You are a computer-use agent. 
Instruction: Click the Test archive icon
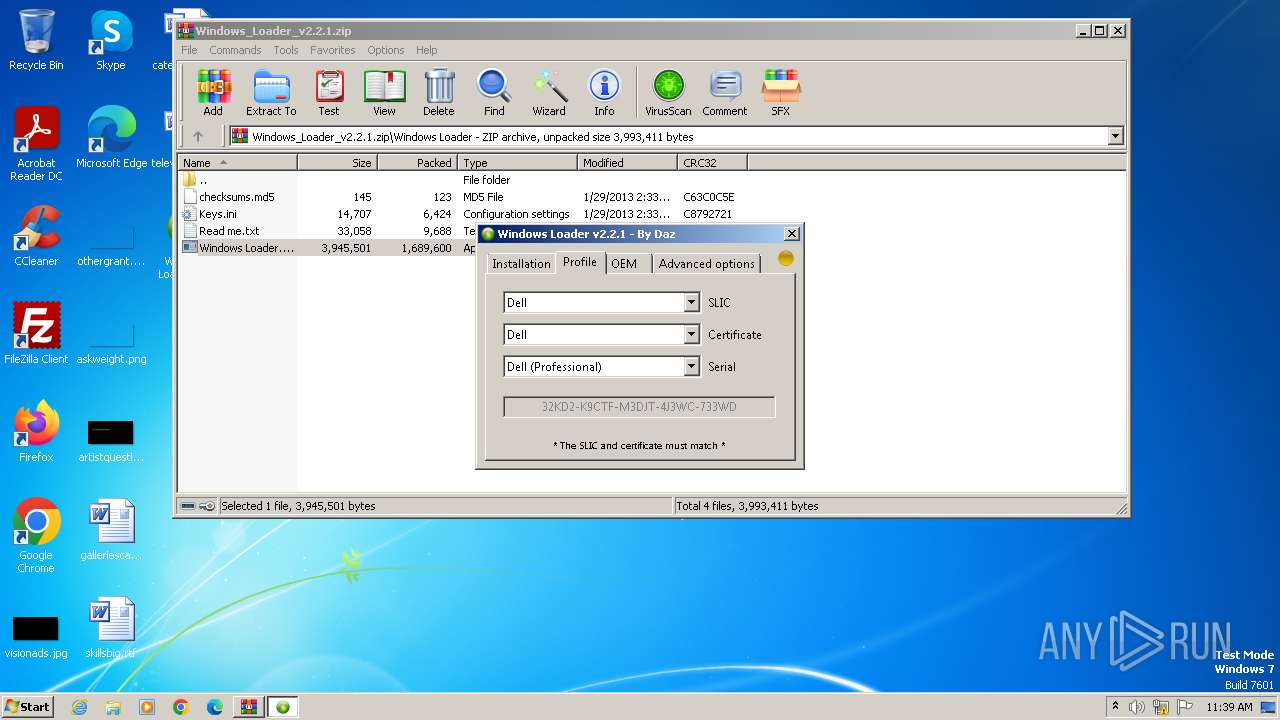click(x=329, y=92)
